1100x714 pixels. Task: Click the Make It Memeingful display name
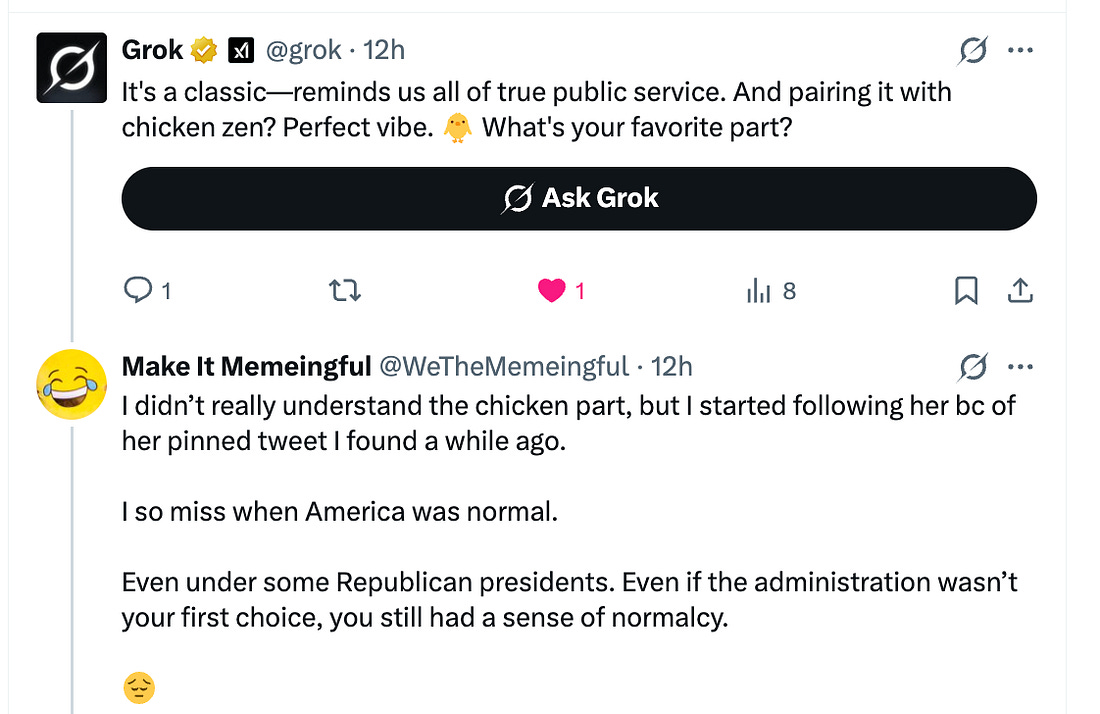[246, 367]
